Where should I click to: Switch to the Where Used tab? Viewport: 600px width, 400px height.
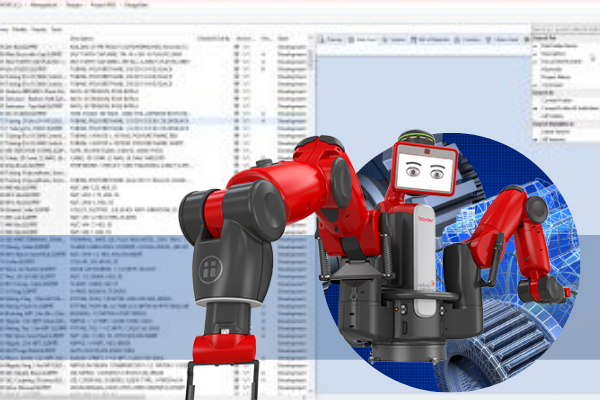click(502, 39)
